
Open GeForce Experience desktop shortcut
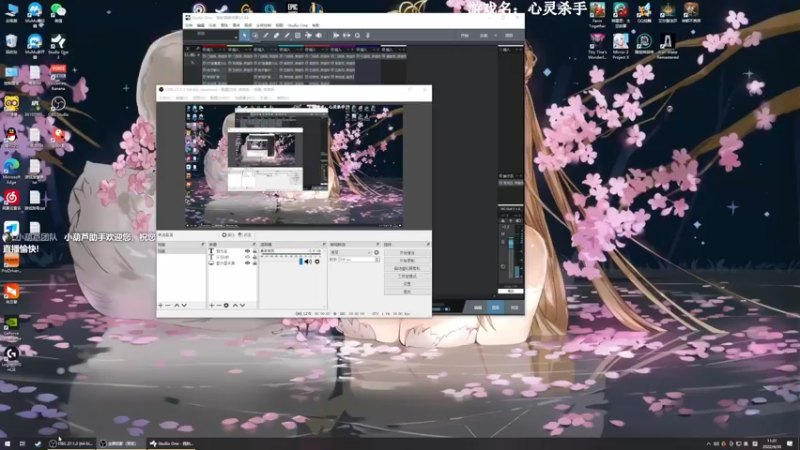pos(11,327)
